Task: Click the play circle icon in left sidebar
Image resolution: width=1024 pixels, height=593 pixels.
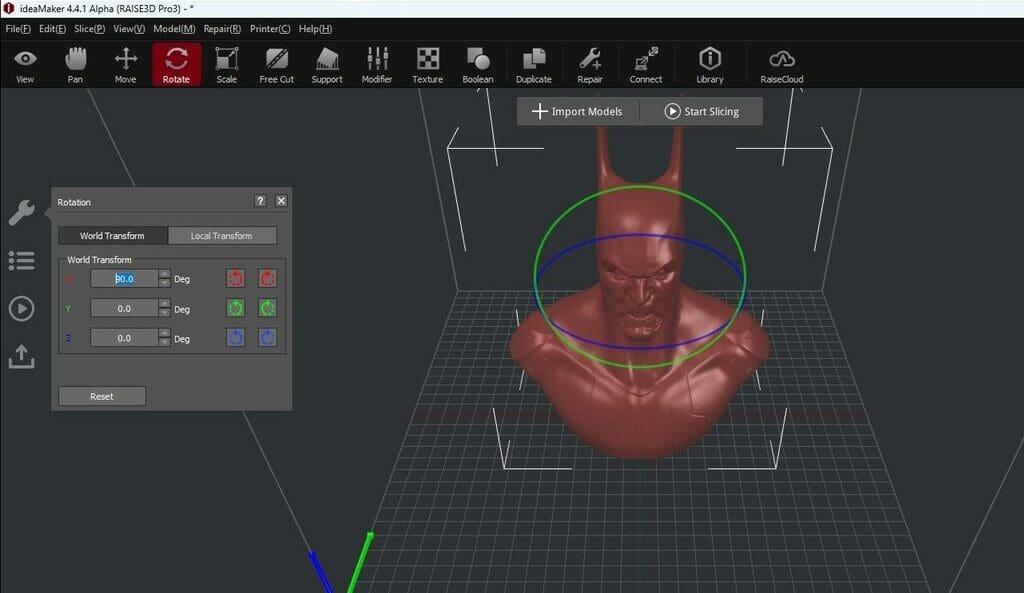Action: (22, 308)
